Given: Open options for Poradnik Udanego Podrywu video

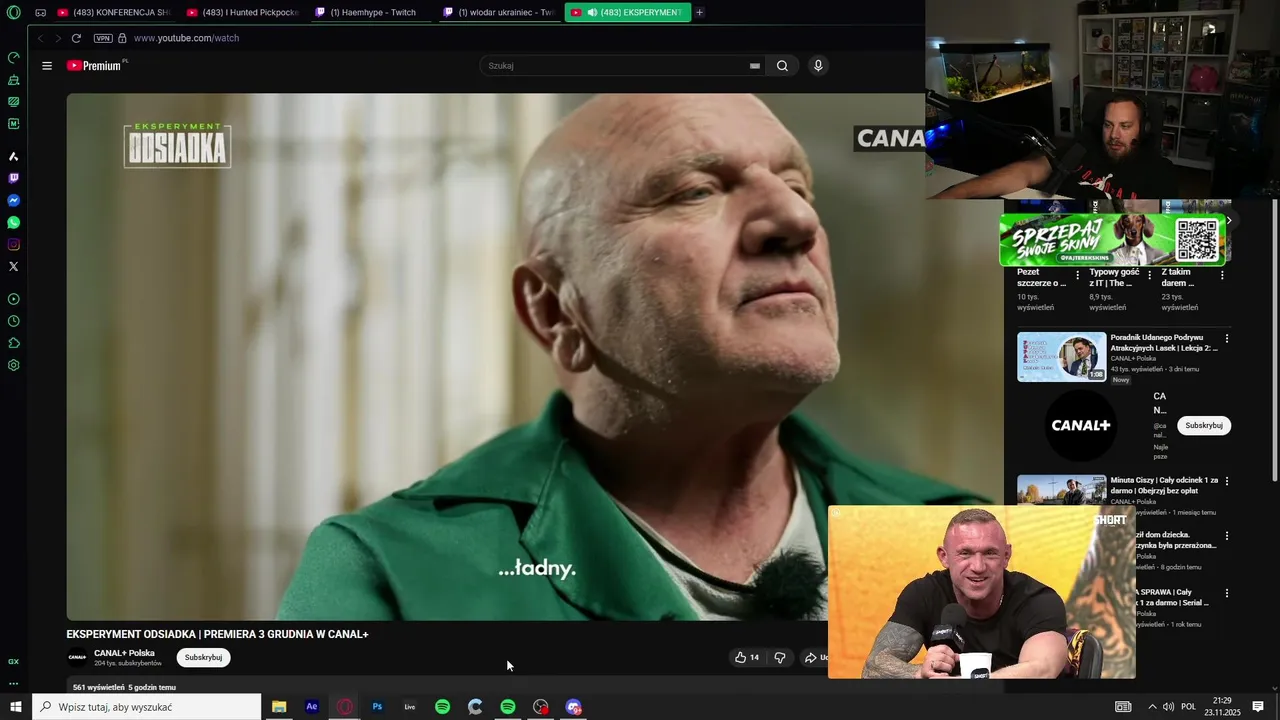Looking at the screenshot, I should pyautogui.click(x=1227, y=339).
